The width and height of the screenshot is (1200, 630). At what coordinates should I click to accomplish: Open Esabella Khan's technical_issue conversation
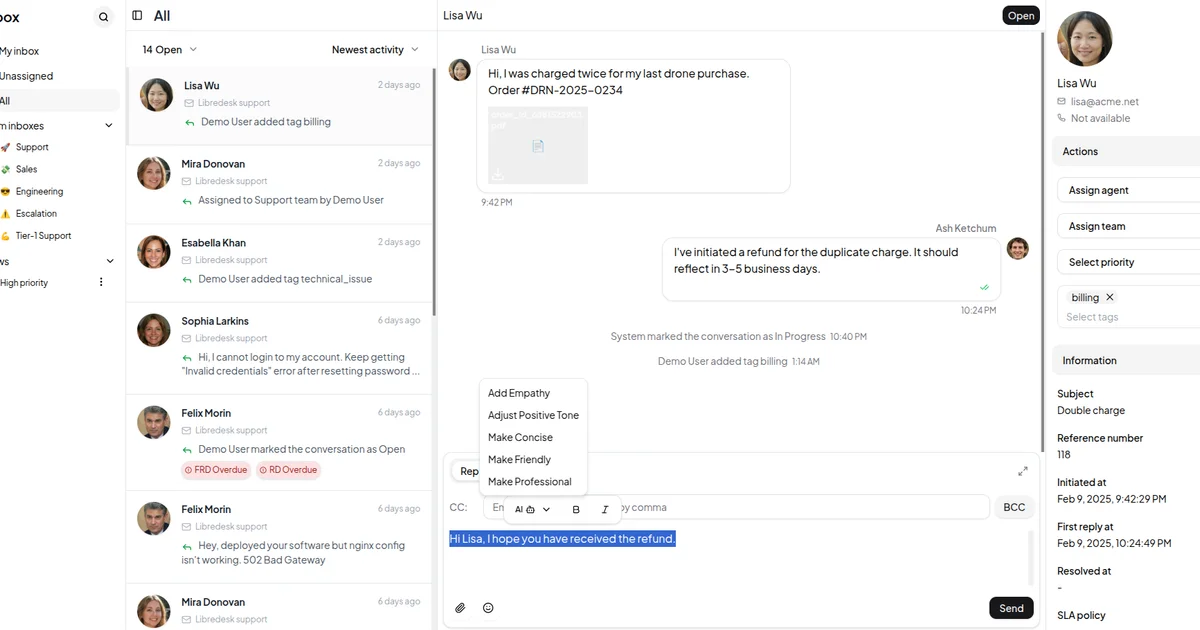click(279, 263)
